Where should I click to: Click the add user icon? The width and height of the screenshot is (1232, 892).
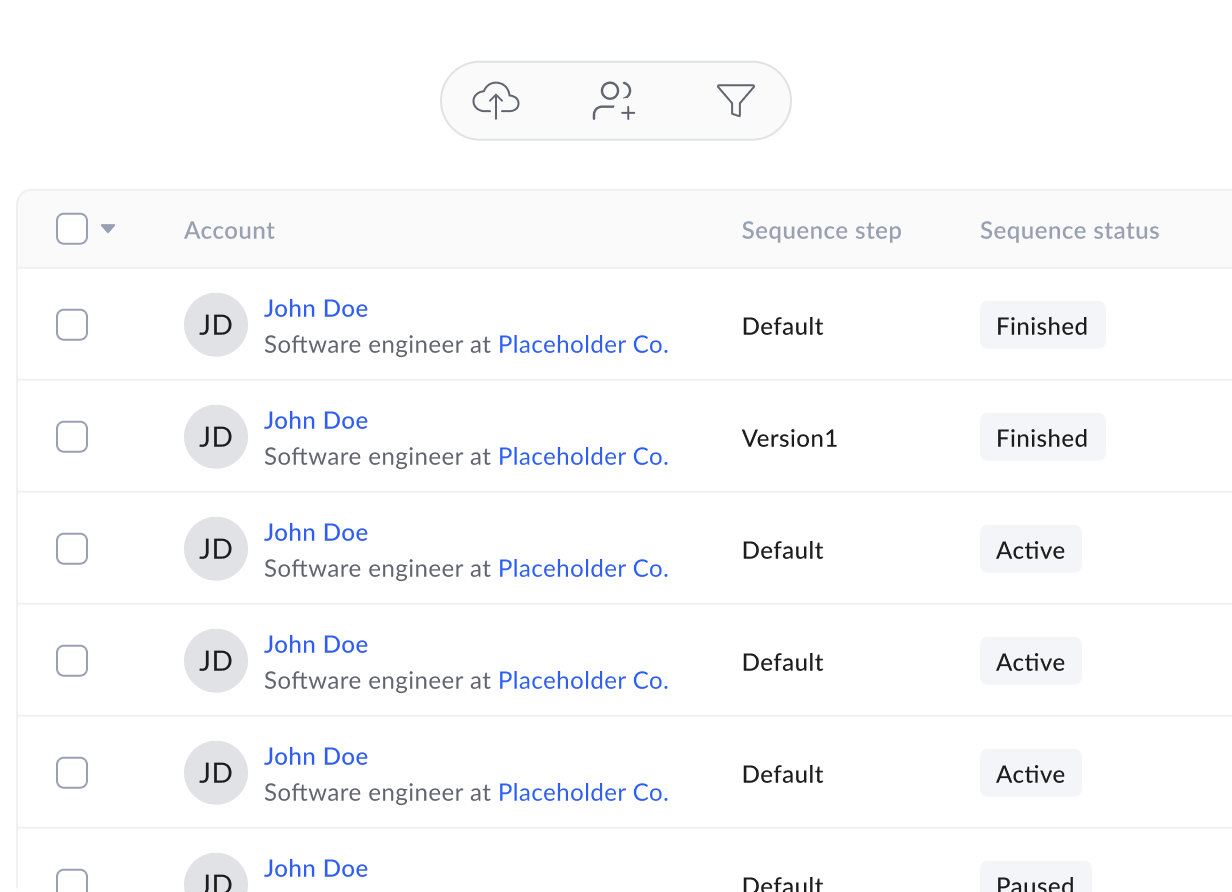(x=614, y=101)
